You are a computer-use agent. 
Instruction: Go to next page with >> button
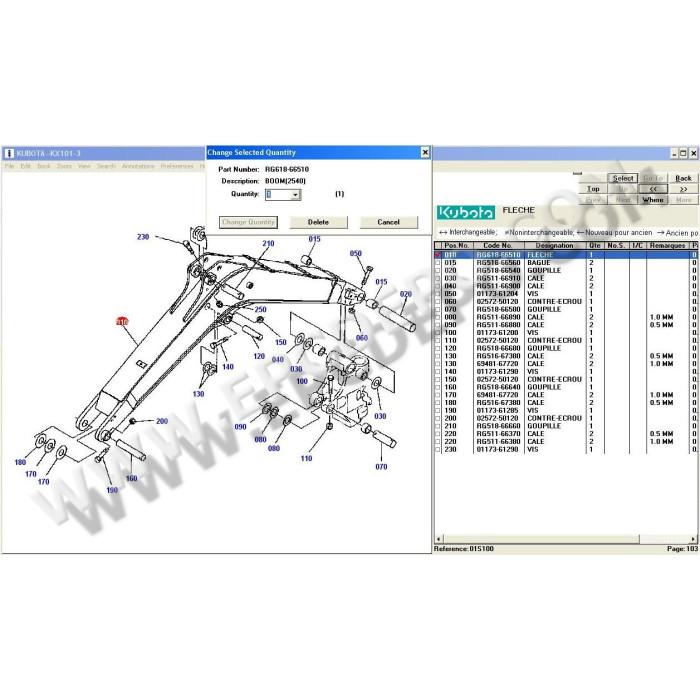[x=683, y=189]
